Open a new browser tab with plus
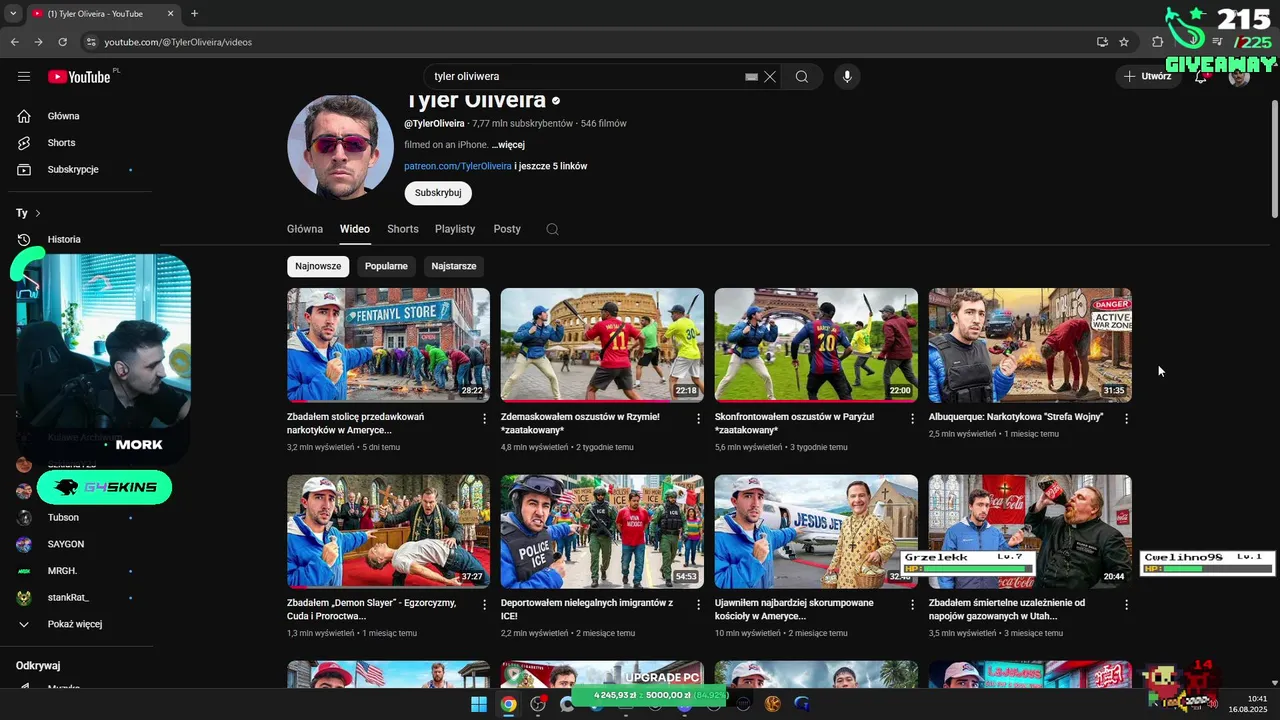Image resolution: width=1280 pixels, height=720 pixels. click(x=194, y=14)
